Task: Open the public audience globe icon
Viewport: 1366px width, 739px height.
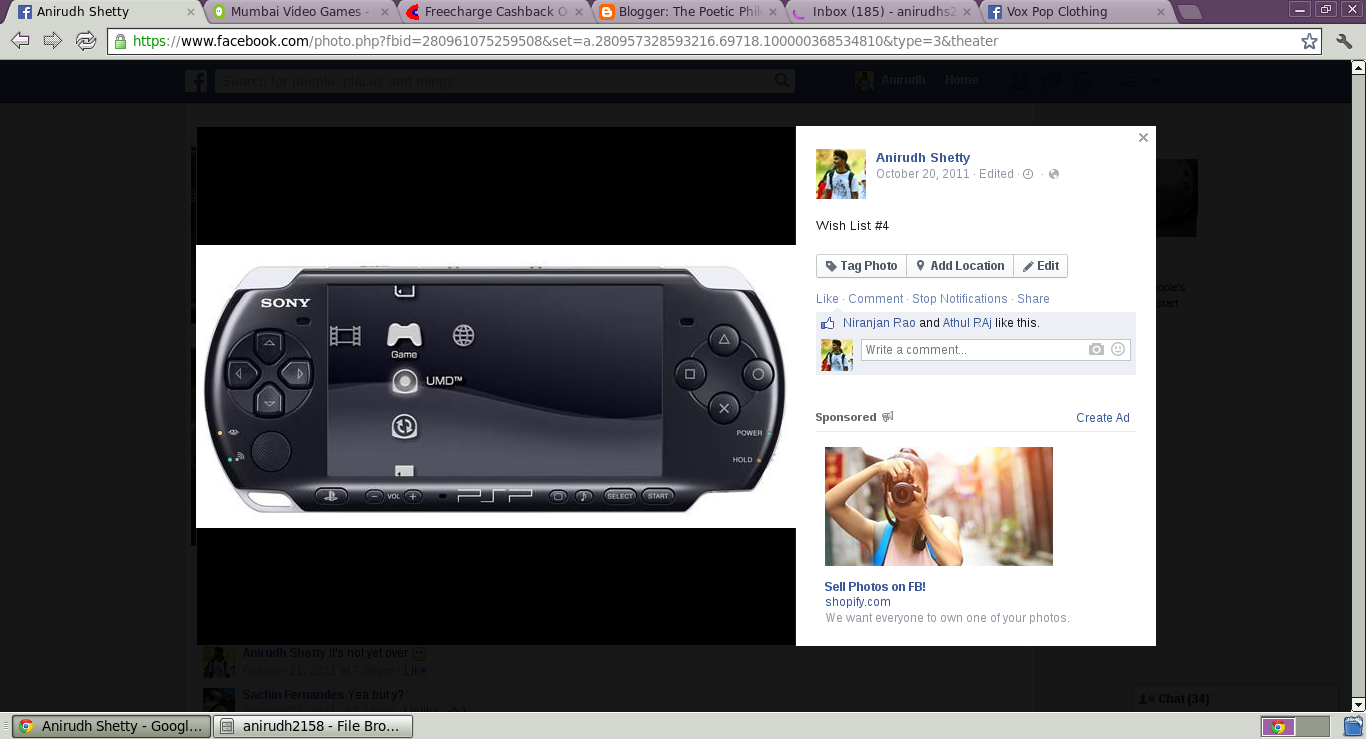Action: [1053, 174]
